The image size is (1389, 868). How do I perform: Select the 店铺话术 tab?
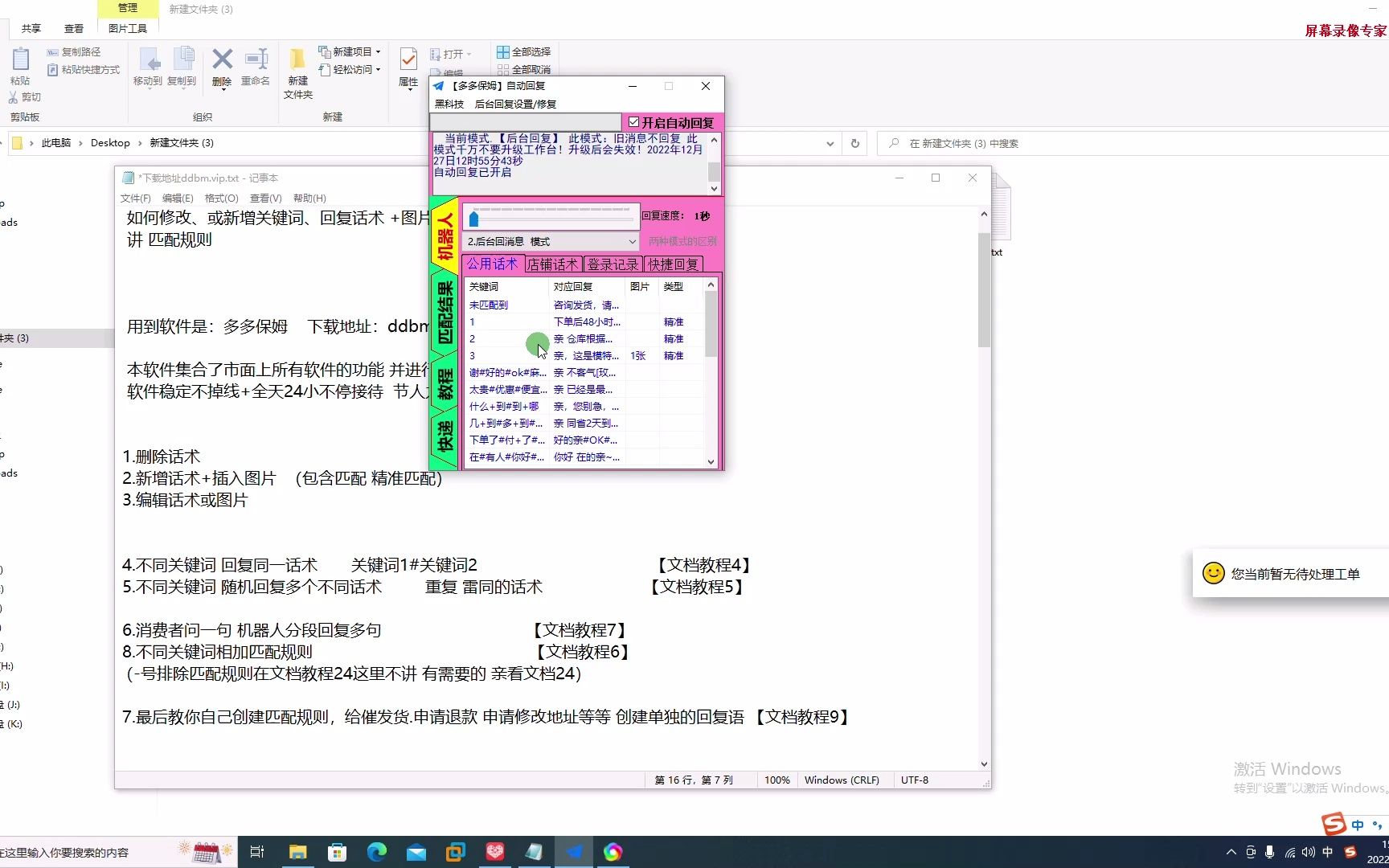pyautogui.click(x=553, y=264)
